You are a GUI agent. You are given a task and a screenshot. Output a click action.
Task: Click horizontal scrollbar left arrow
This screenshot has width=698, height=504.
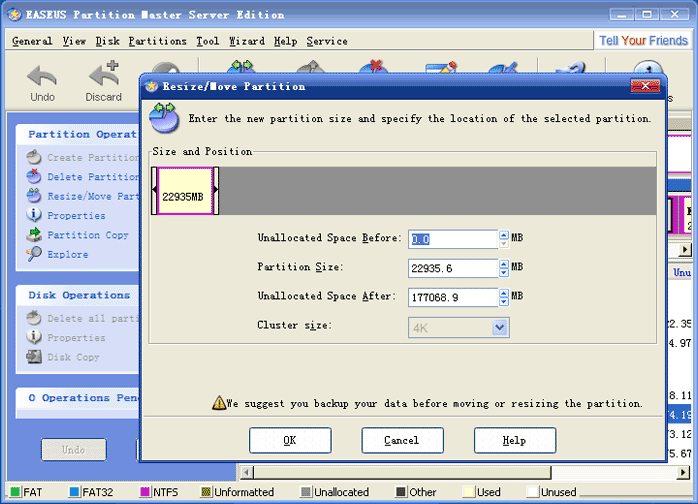[x=247, y=472]
